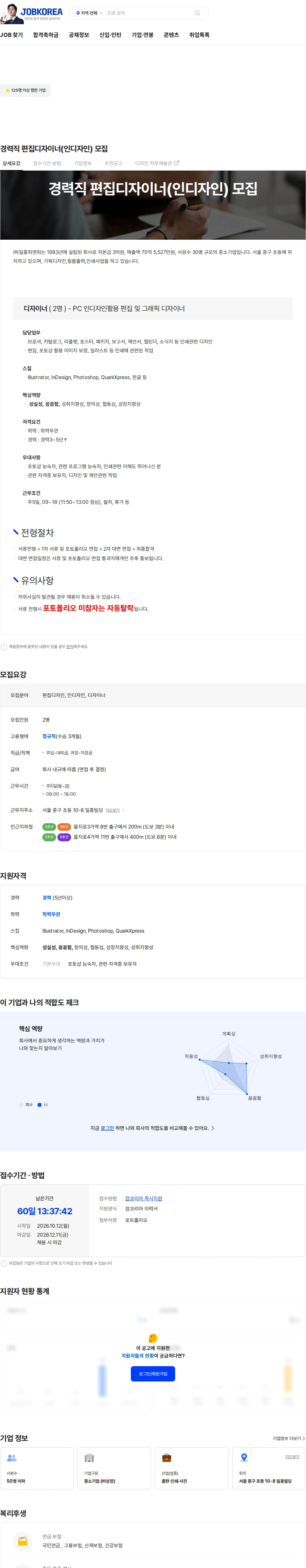Select the 추천공고 tab

click(x=113, y=163)
